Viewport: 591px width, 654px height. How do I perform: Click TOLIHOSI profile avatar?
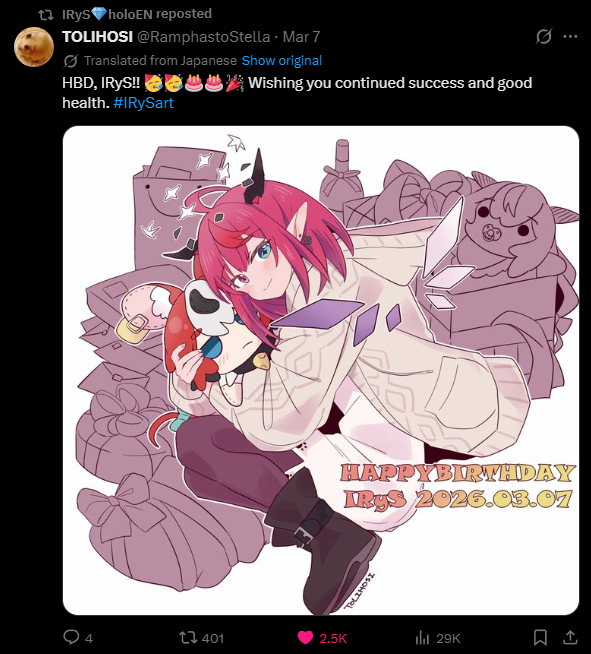pos(34,47)
